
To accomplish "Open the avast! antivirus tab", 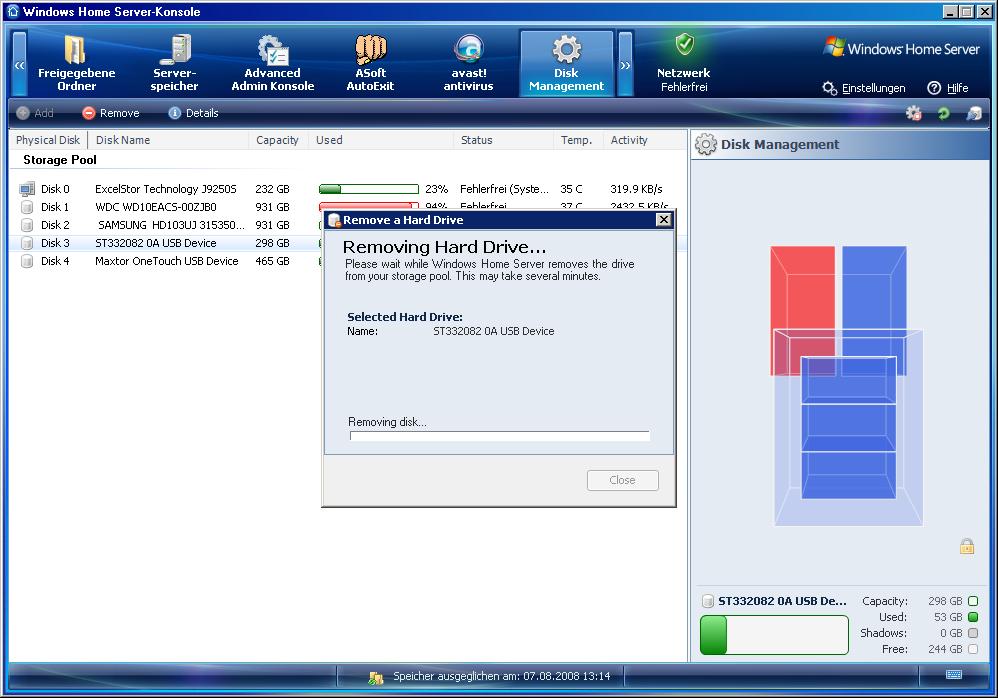I will (x=468, y=63).
